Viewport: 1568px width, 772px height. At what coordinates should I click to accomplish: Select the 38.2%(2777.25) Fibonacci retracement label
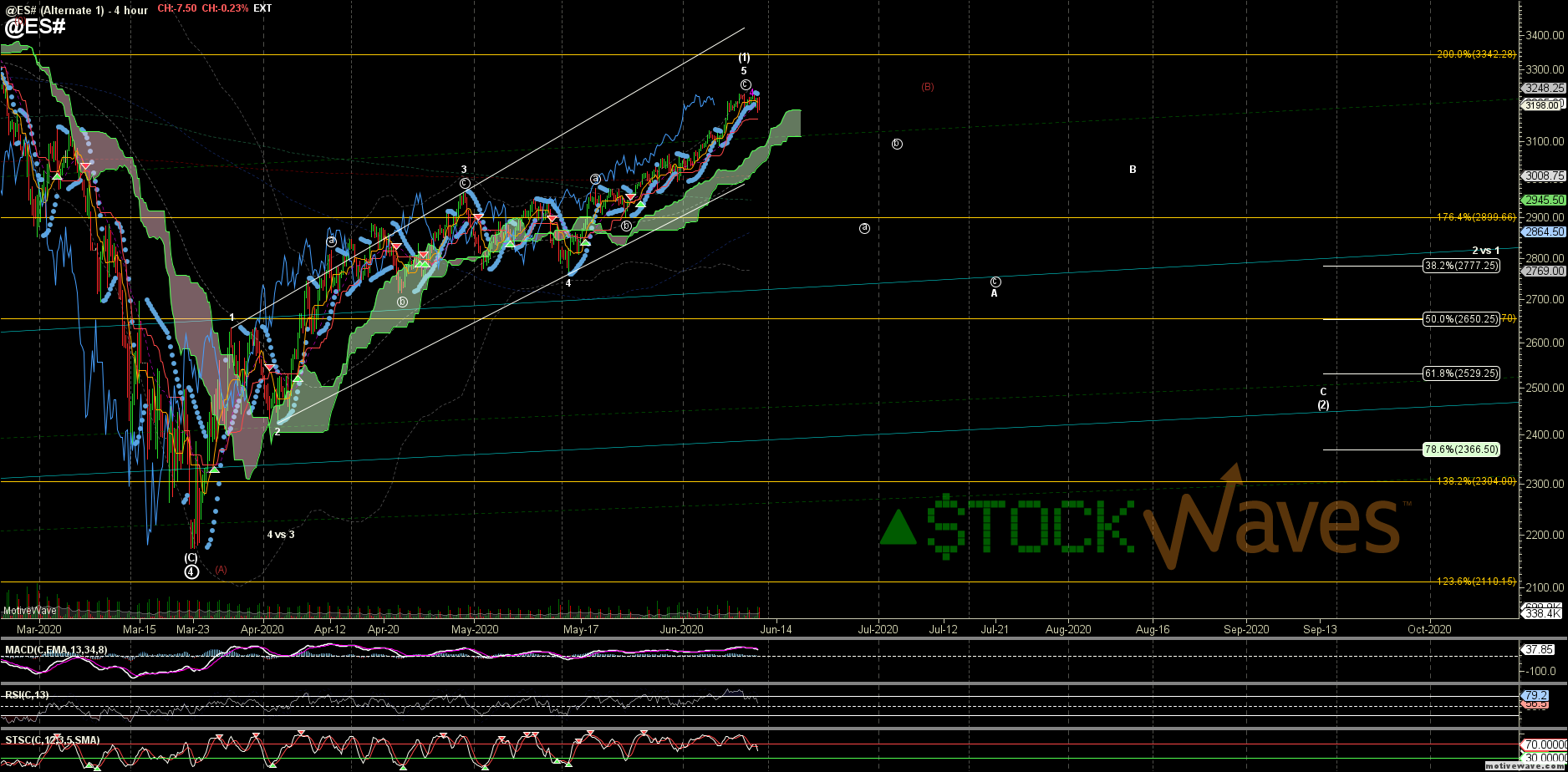pos(1461,266)
